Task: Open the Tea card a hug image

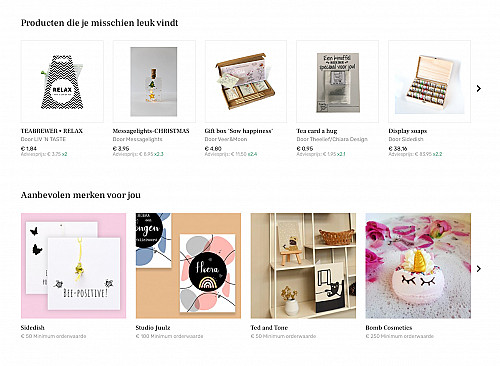Action: [338, 81]
